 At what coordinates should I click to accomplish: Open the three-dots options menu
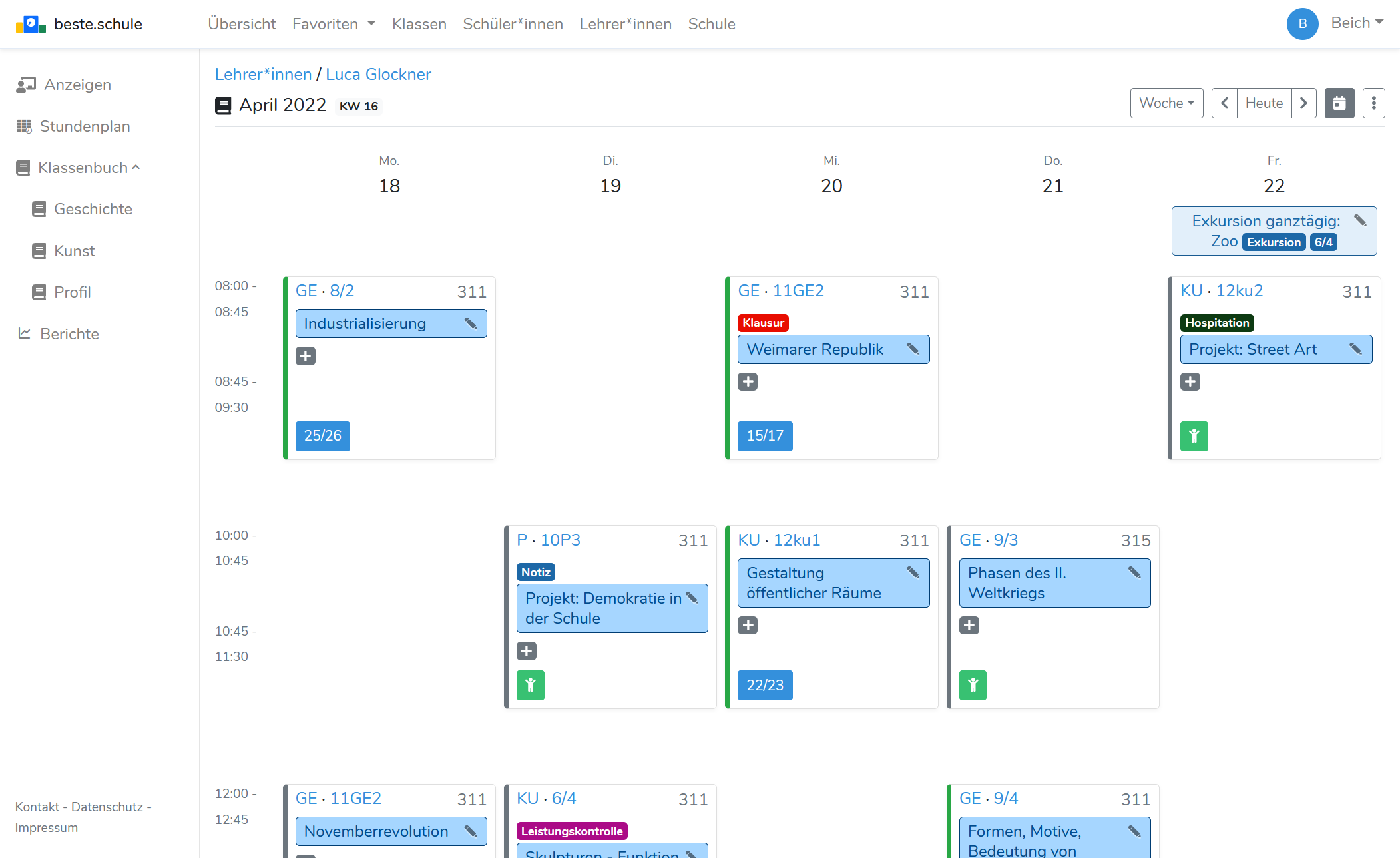point(1373,103)
